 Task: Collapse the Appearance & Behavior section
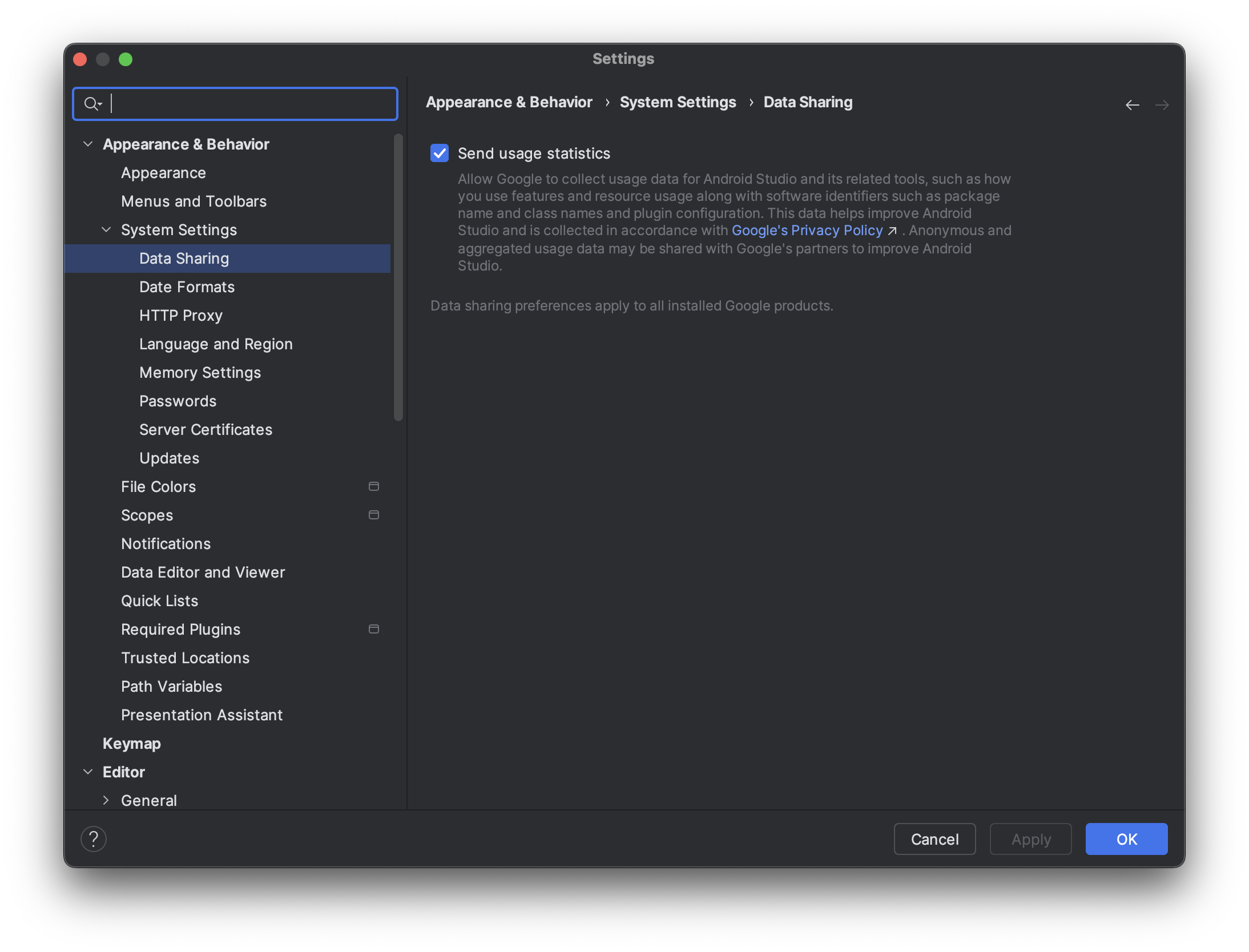click(88, 144)
